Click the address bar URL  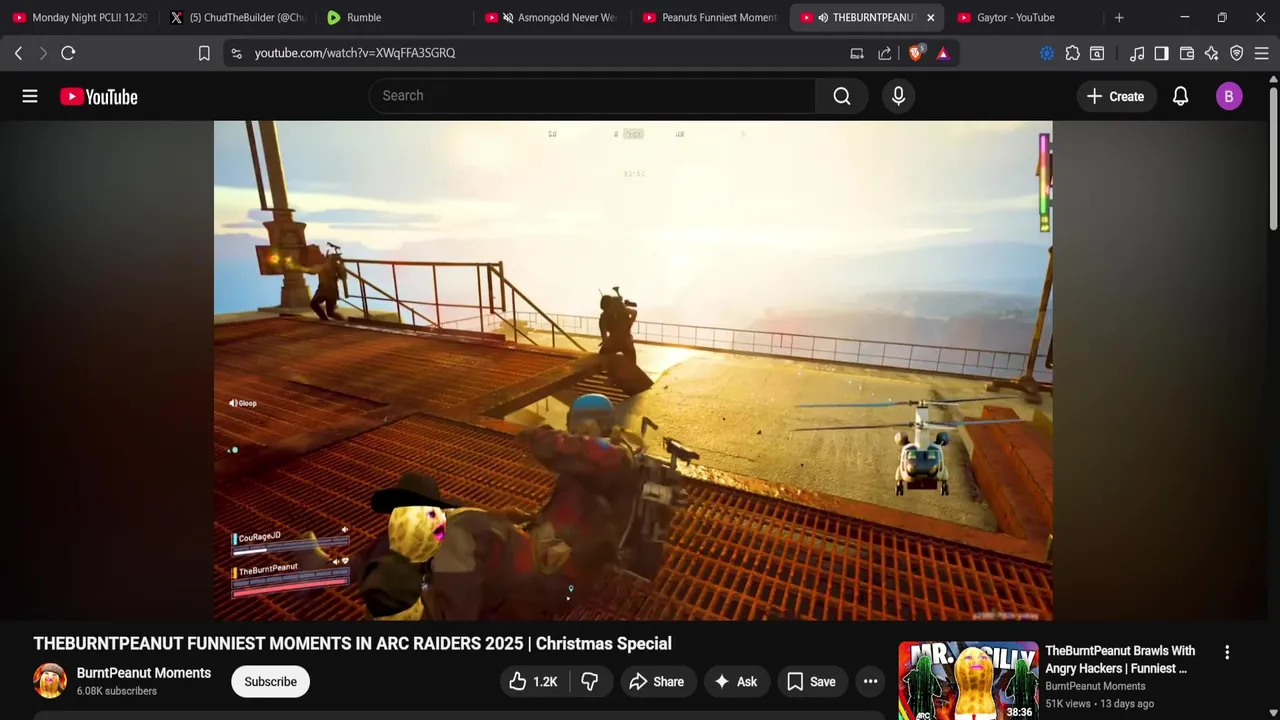click(355, 53)
